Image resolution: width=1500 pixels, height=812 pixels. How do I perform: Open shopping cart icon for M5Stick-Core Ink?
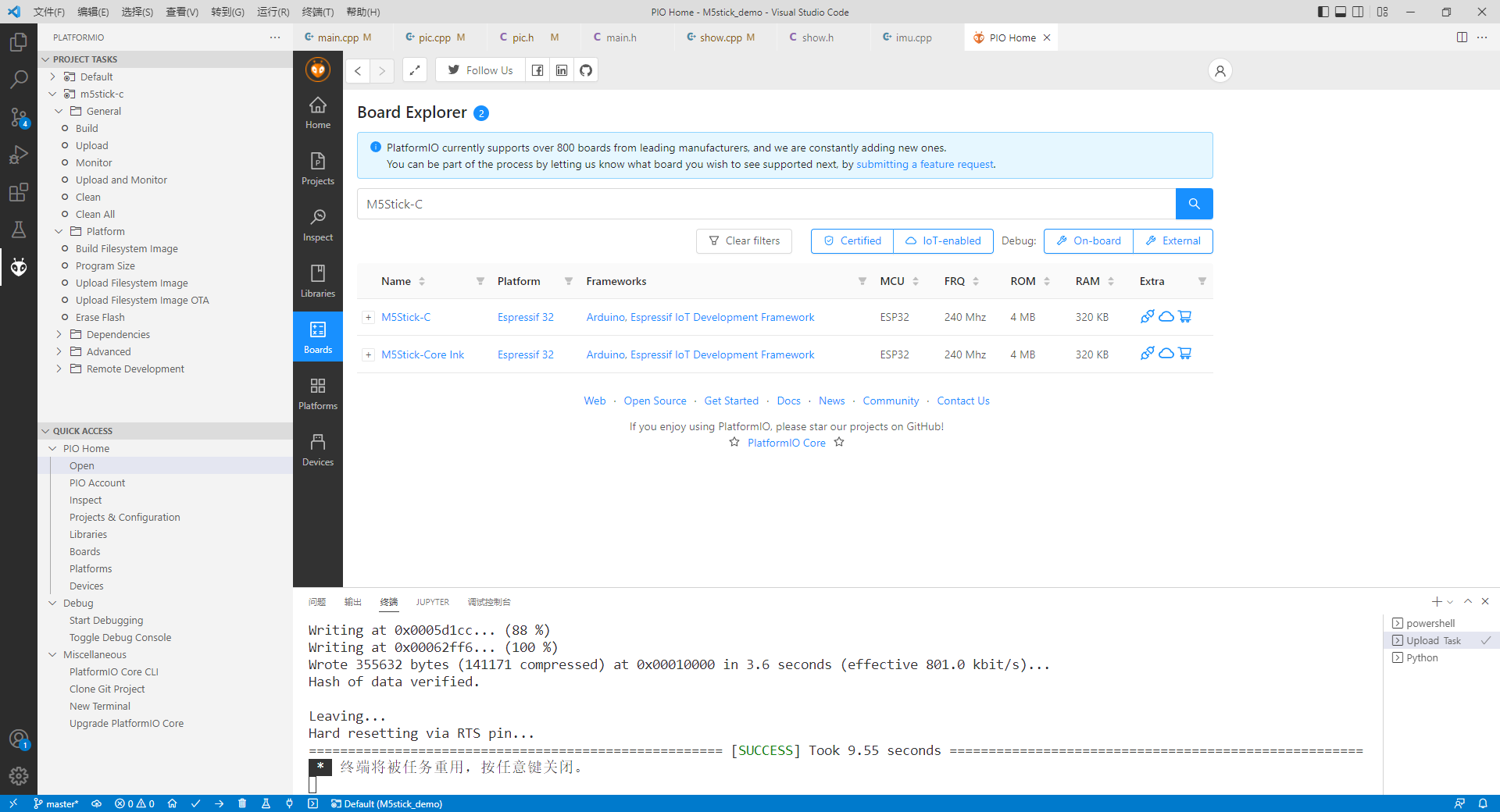click(1185, 353)
